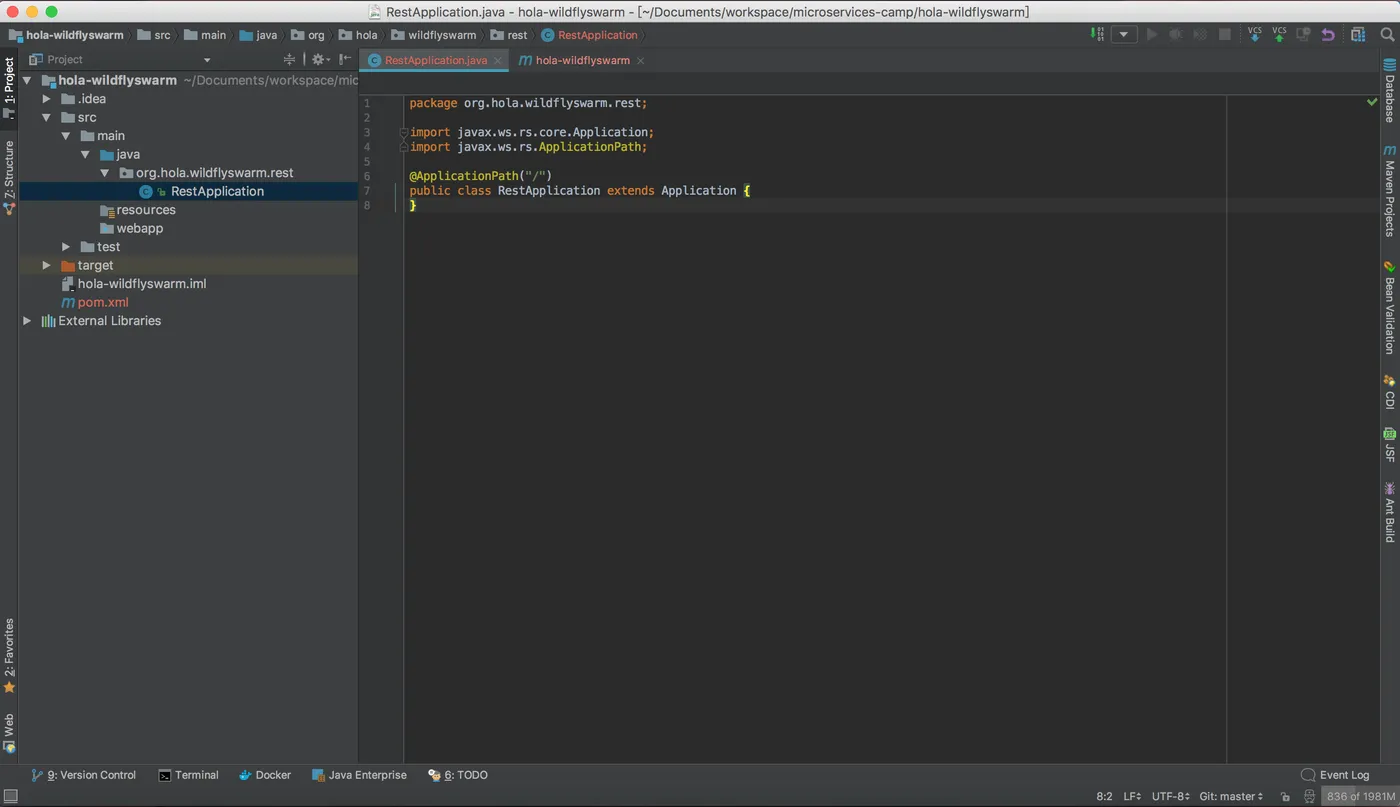Image resolution: width=1400 pixels, height=807 pixels.
Task: Select pom.xml in the project tree
Action: (103, 303)
